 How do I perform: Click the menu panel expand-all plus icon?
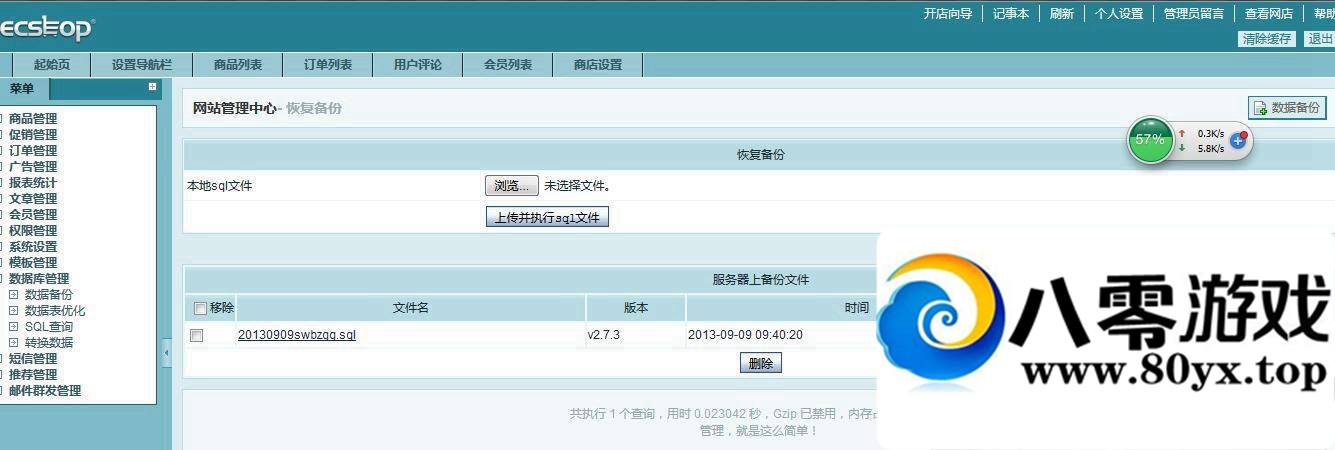152,88
